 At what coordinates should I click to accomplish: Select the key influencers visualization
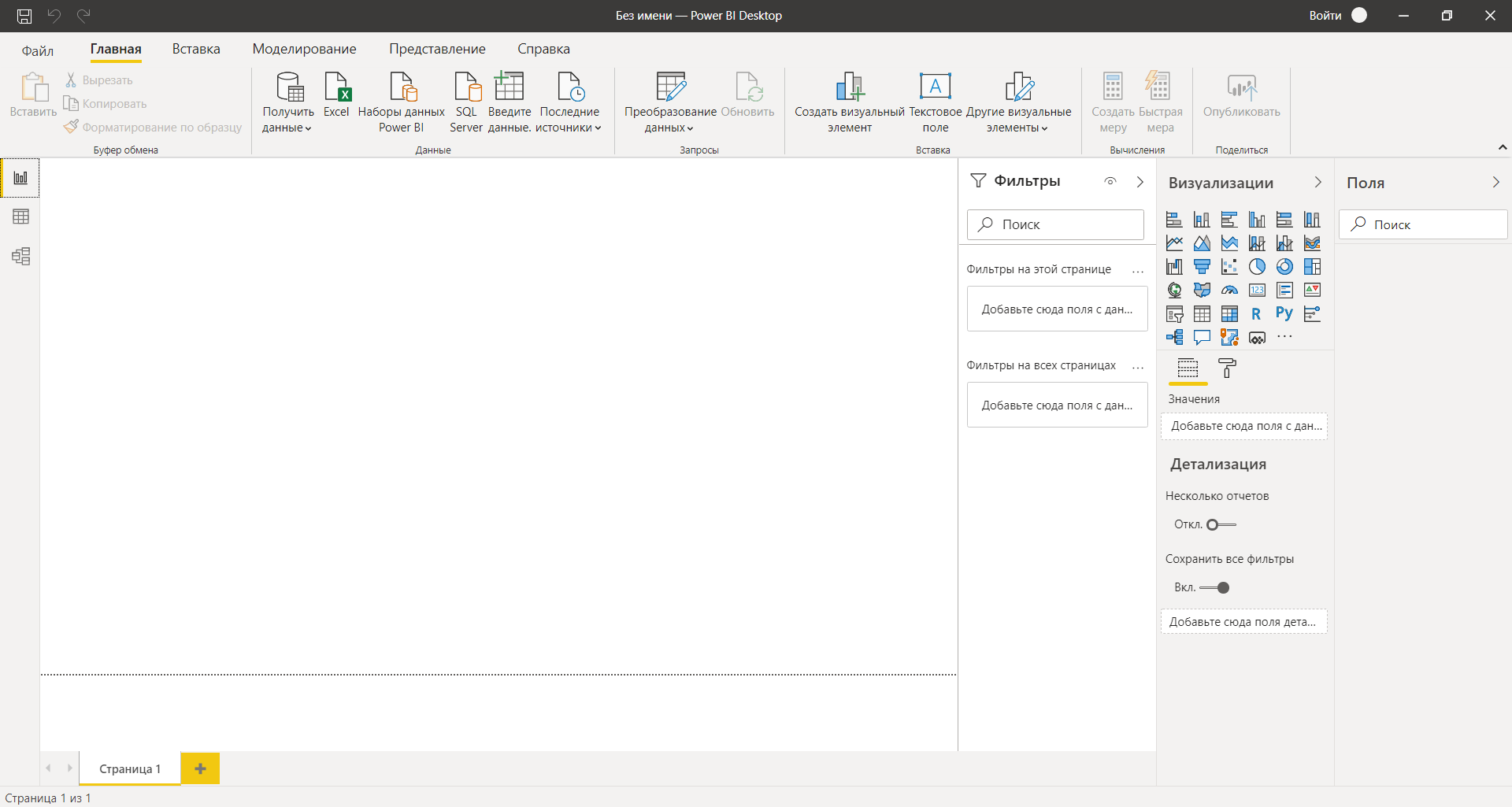coord(1312,314)
